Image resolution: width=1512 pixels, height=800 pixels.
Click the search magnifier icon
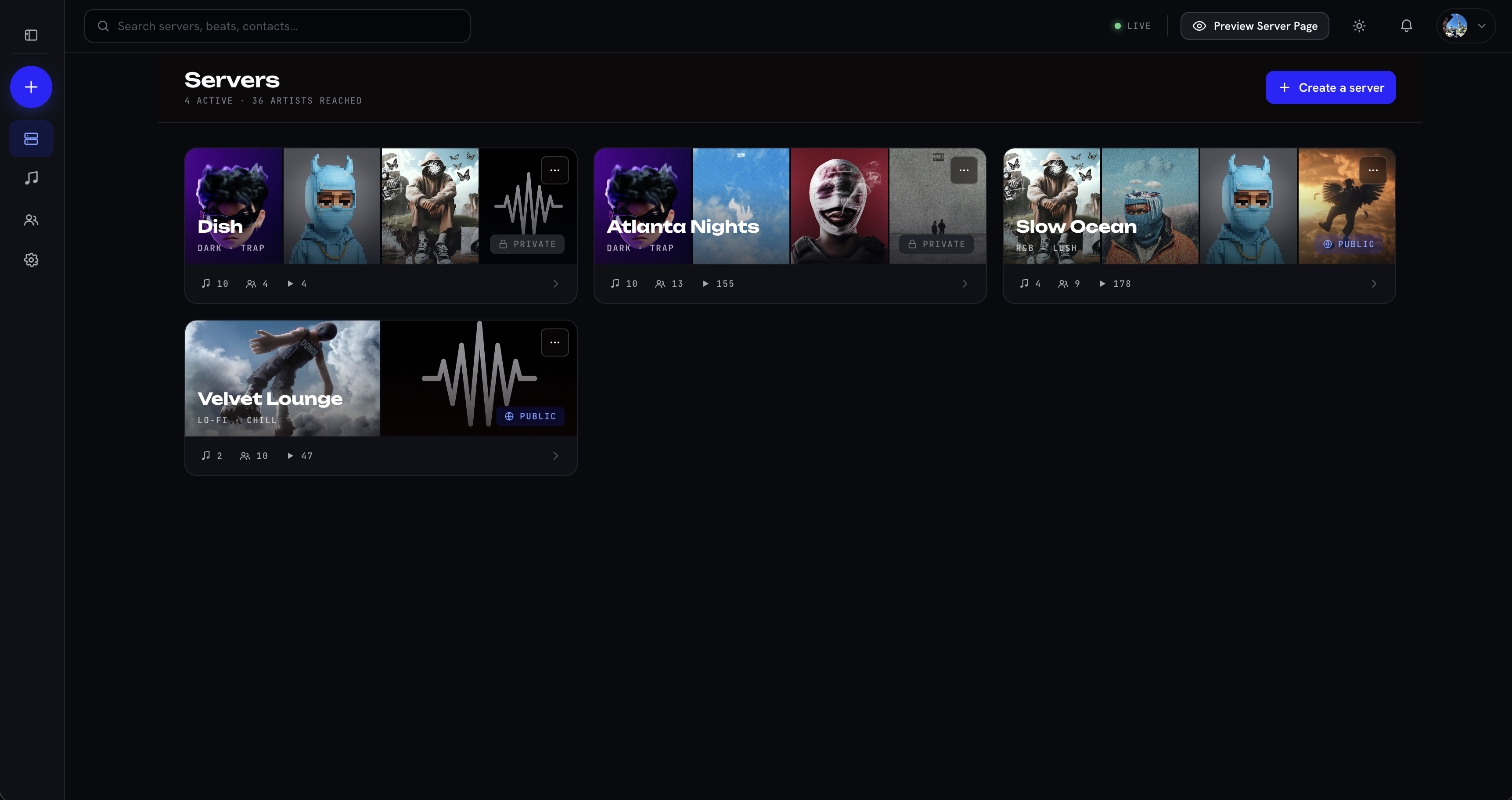click(x=103, y=26)
